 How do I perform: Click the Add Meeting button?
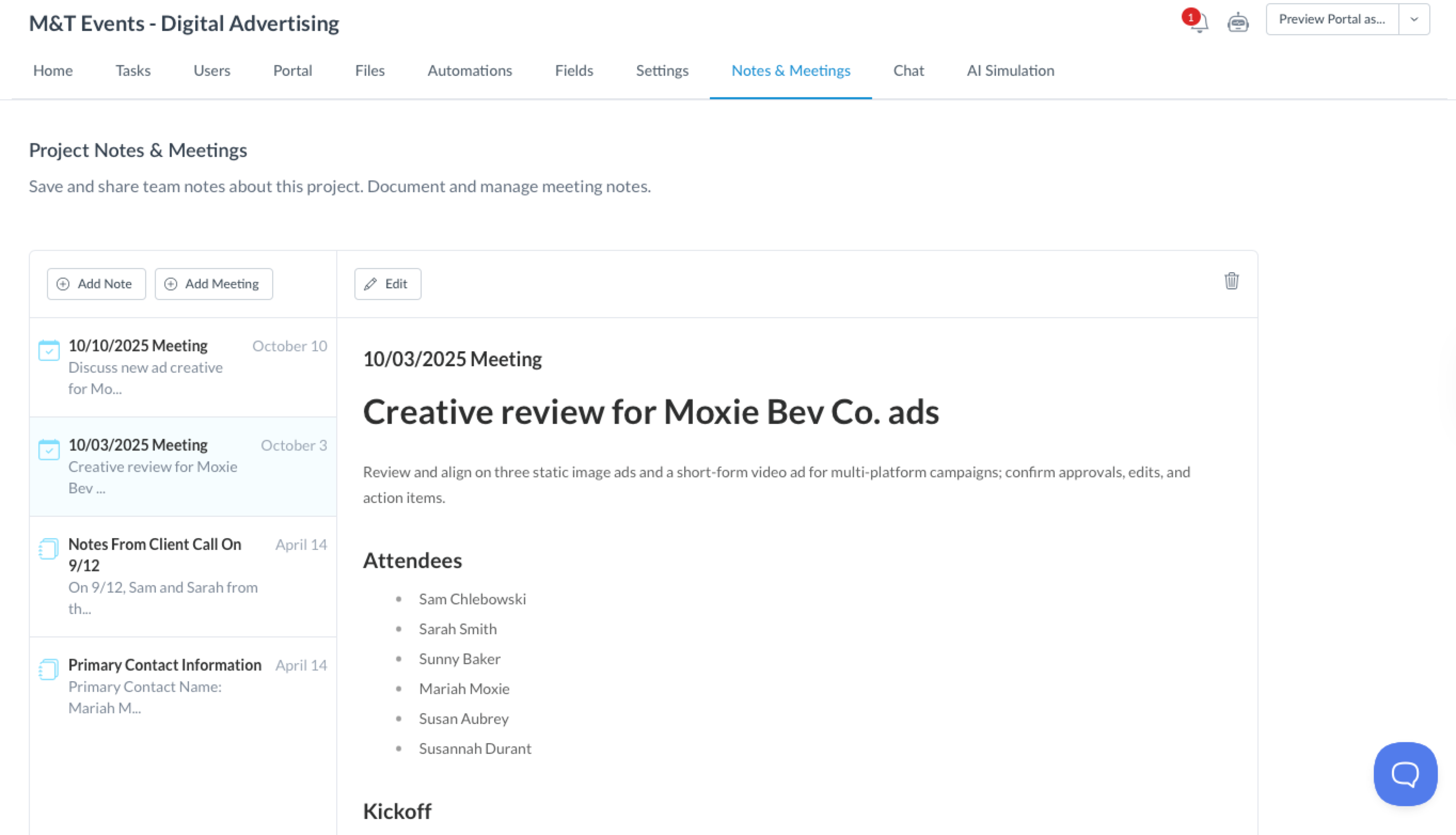coord(213,284)
